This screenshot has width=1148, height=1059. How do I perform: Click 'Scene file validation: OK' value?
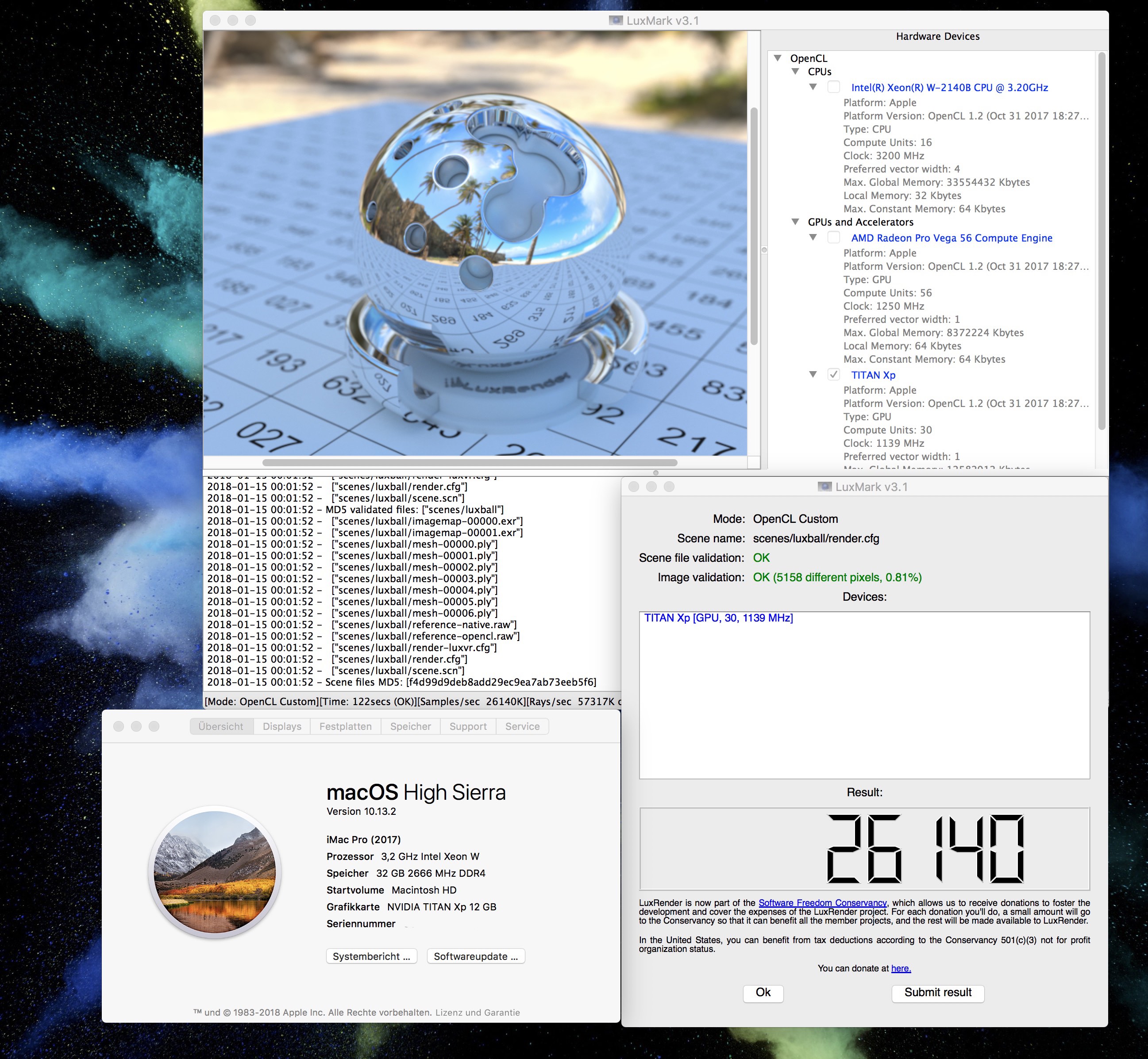762,557
